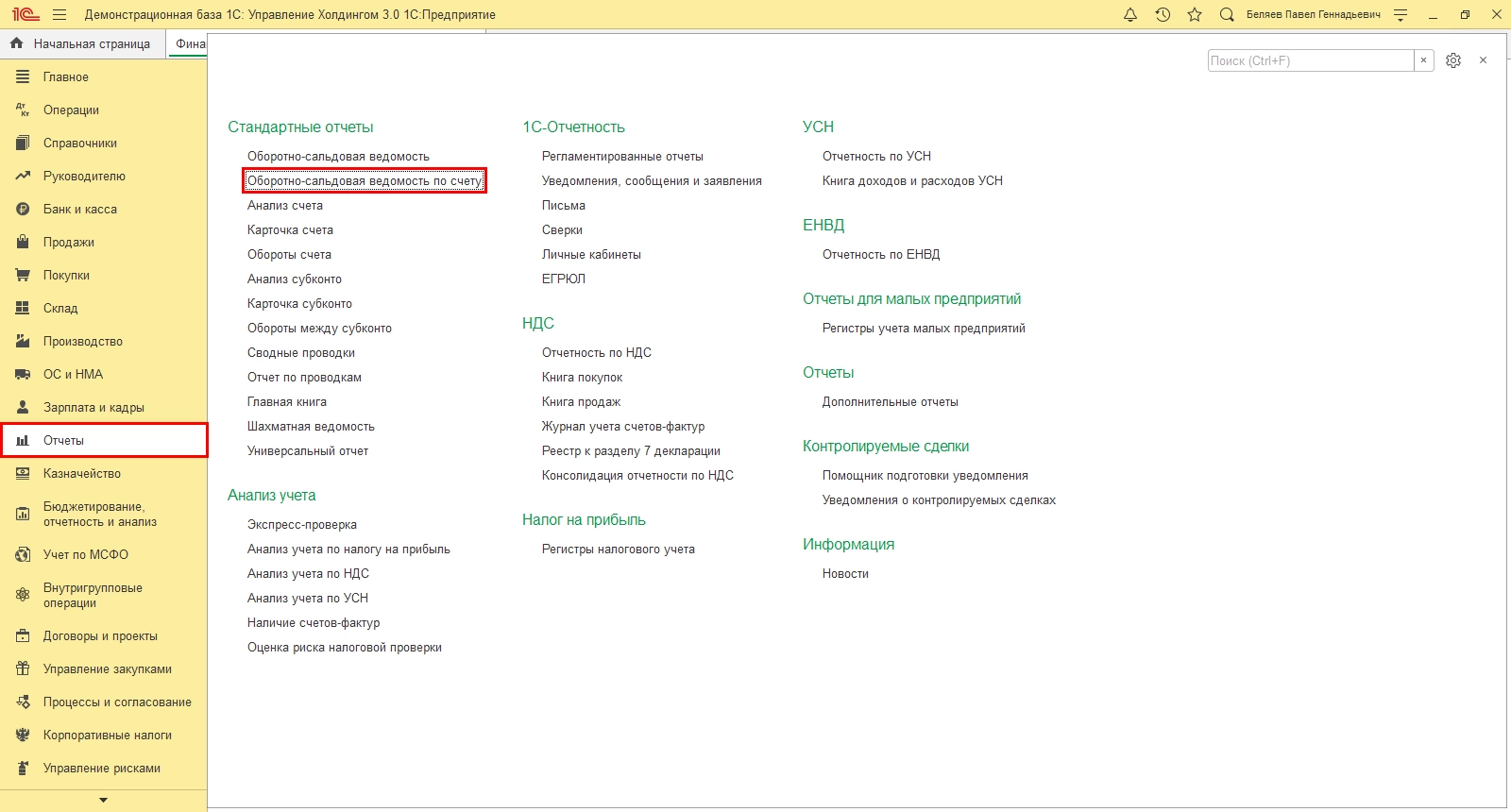Open the Производство factory icon
Viewport: 1511px width, 812px height.
click(x=23, y=341)
